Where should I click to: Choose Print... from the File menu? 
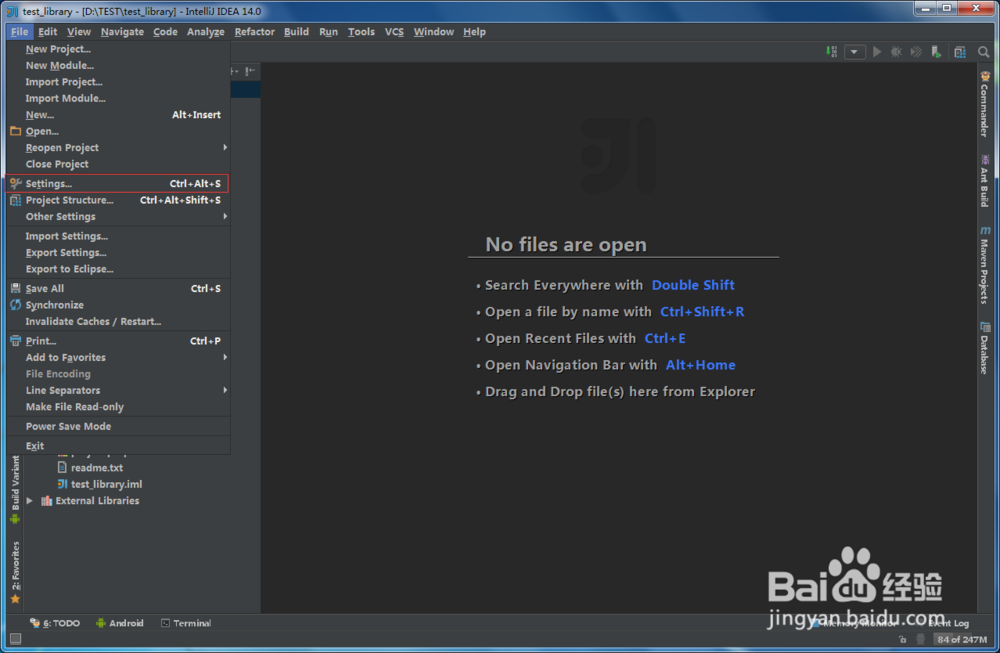point(118,341)
